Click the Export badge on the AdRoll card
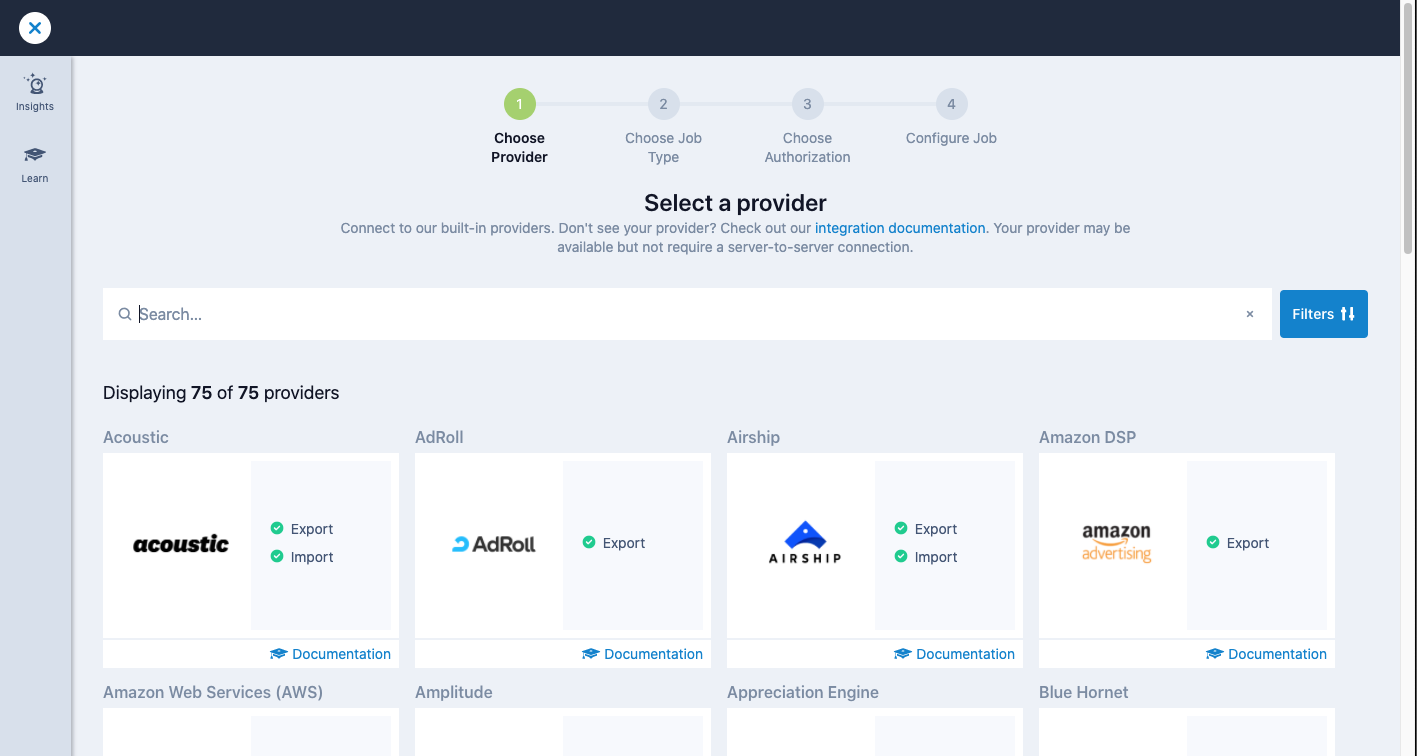This screenshot has height=756, width=1417. pos(613,543)
